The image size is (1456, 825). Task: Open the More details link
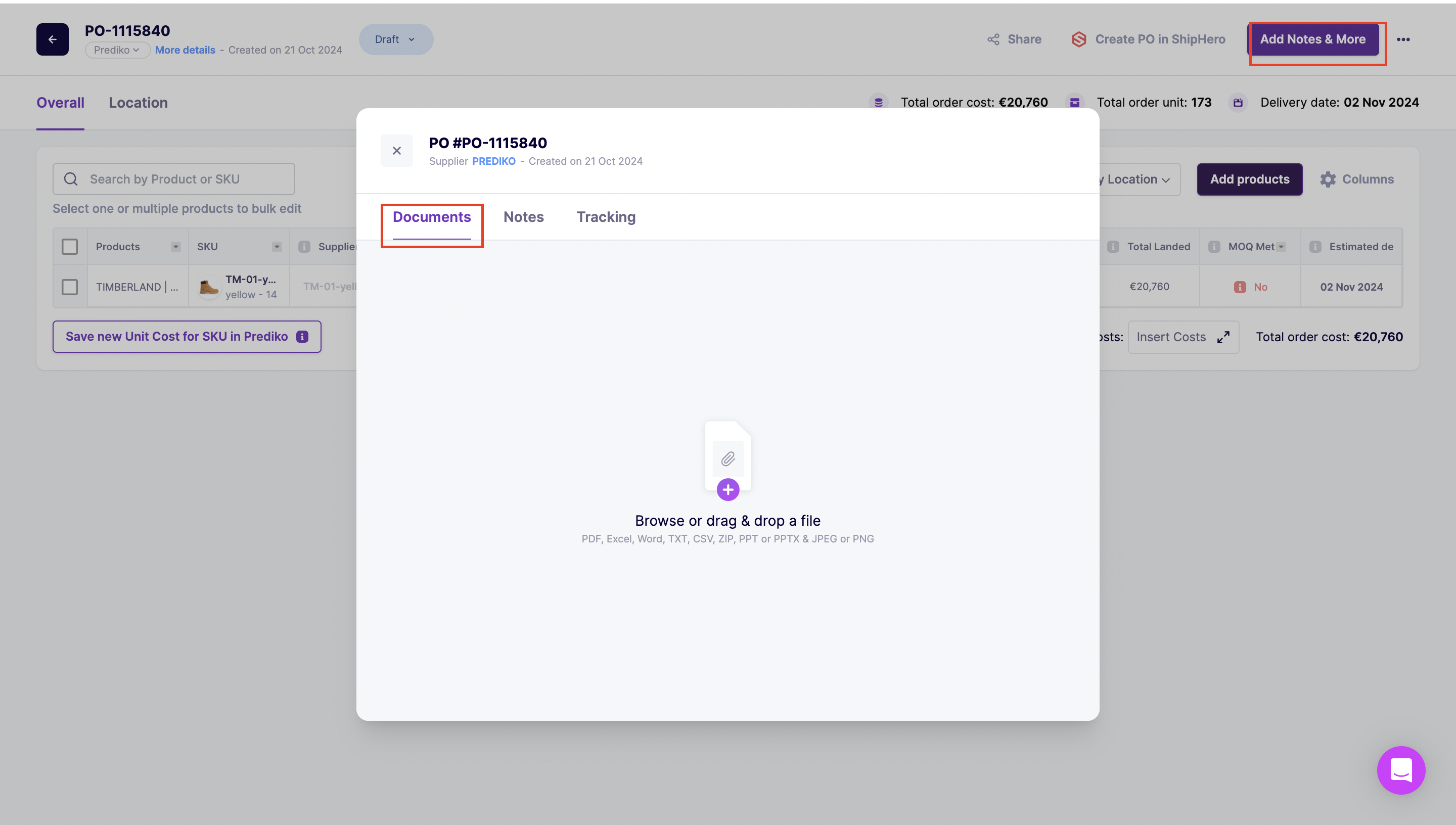[x=185, y=50]
